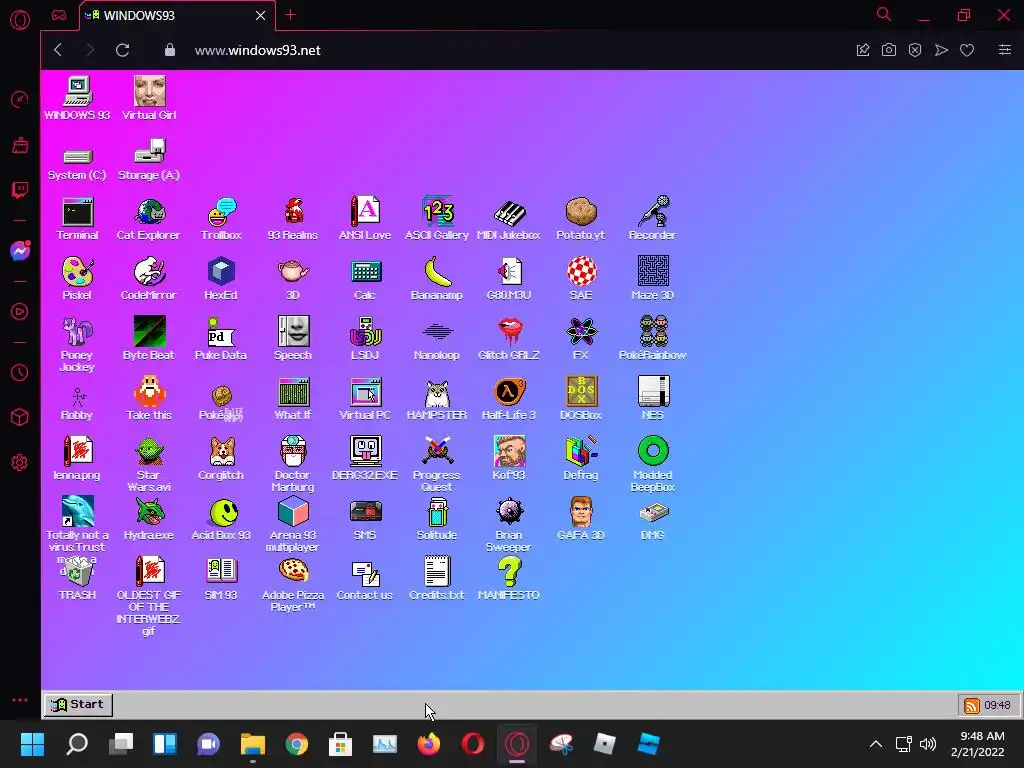Open the 3D teapot icon

point(293,280)
